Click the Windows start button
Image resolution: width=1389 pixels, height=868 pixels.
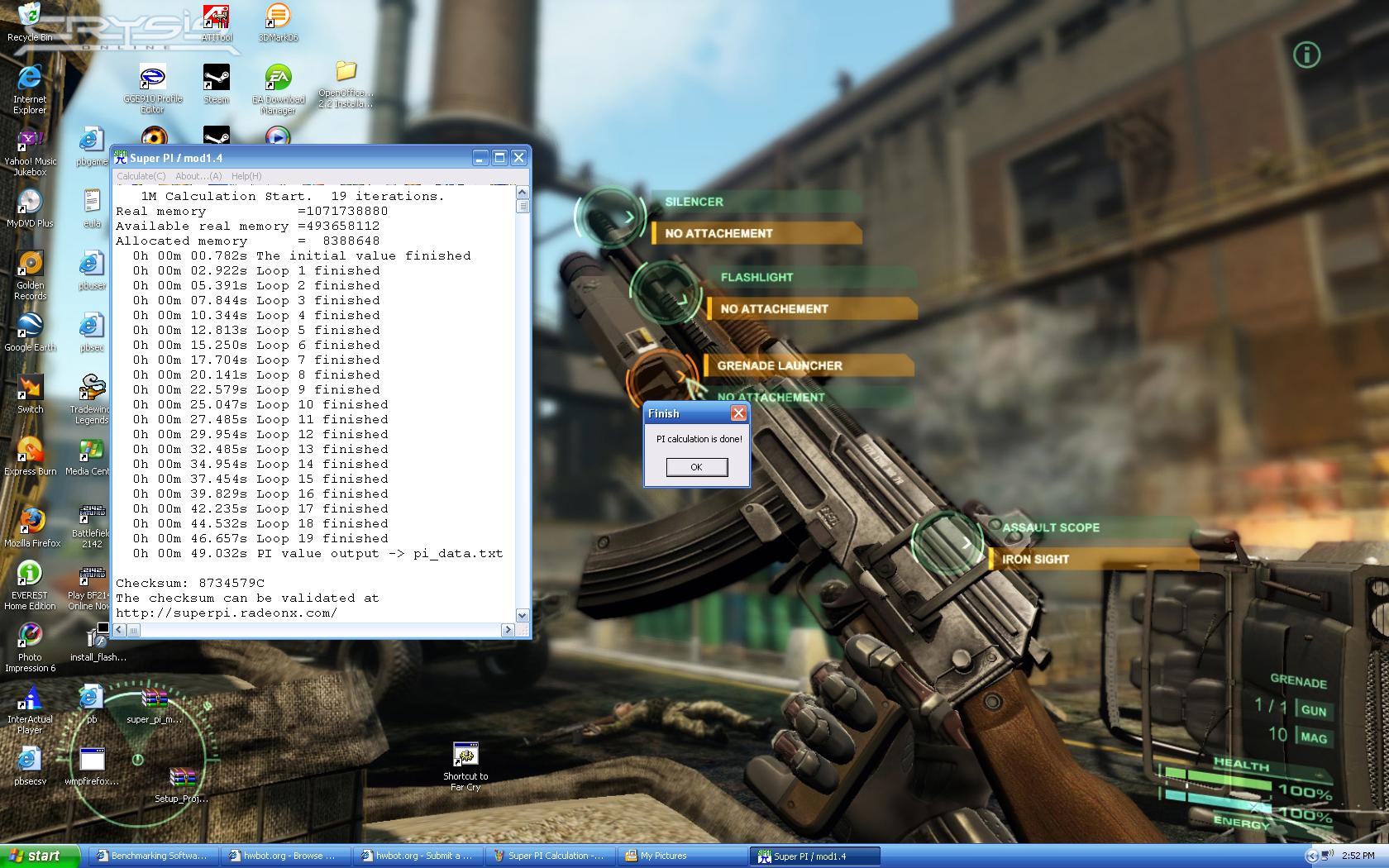pos(40,856)
